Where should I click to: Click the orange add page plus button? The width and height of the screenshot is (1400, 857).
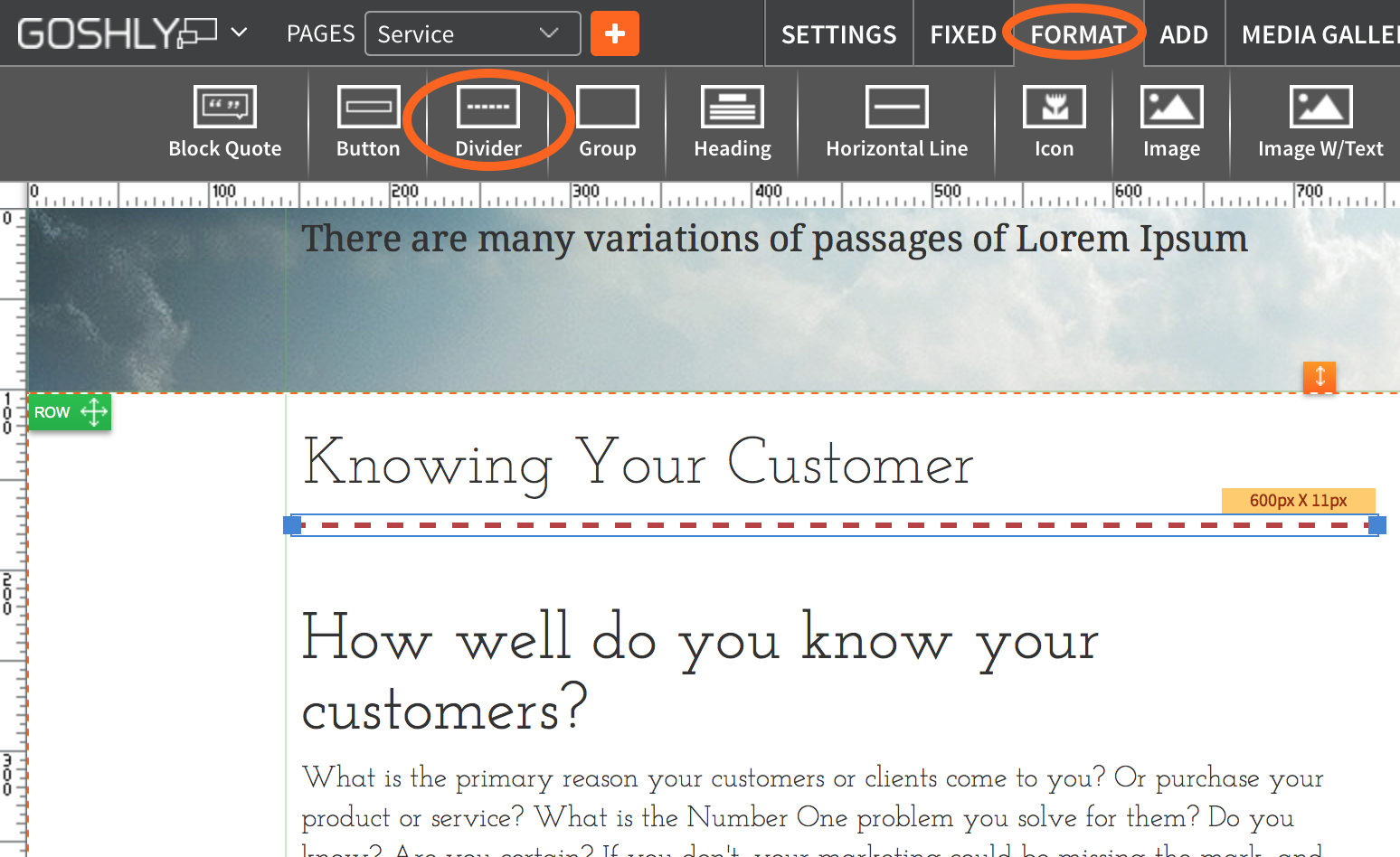click(615, 33)
